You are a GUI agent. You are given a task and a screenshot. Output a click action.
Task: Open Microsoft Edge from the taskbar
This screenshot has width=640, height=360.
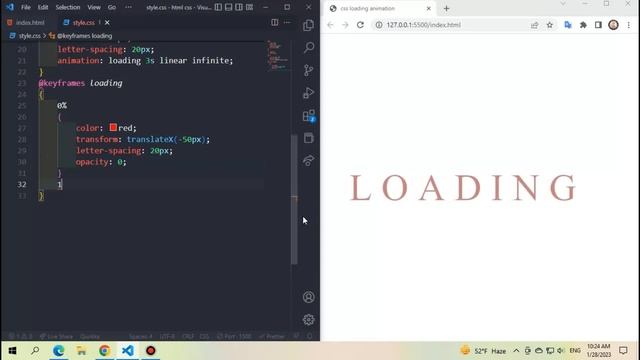pos(58,351)
